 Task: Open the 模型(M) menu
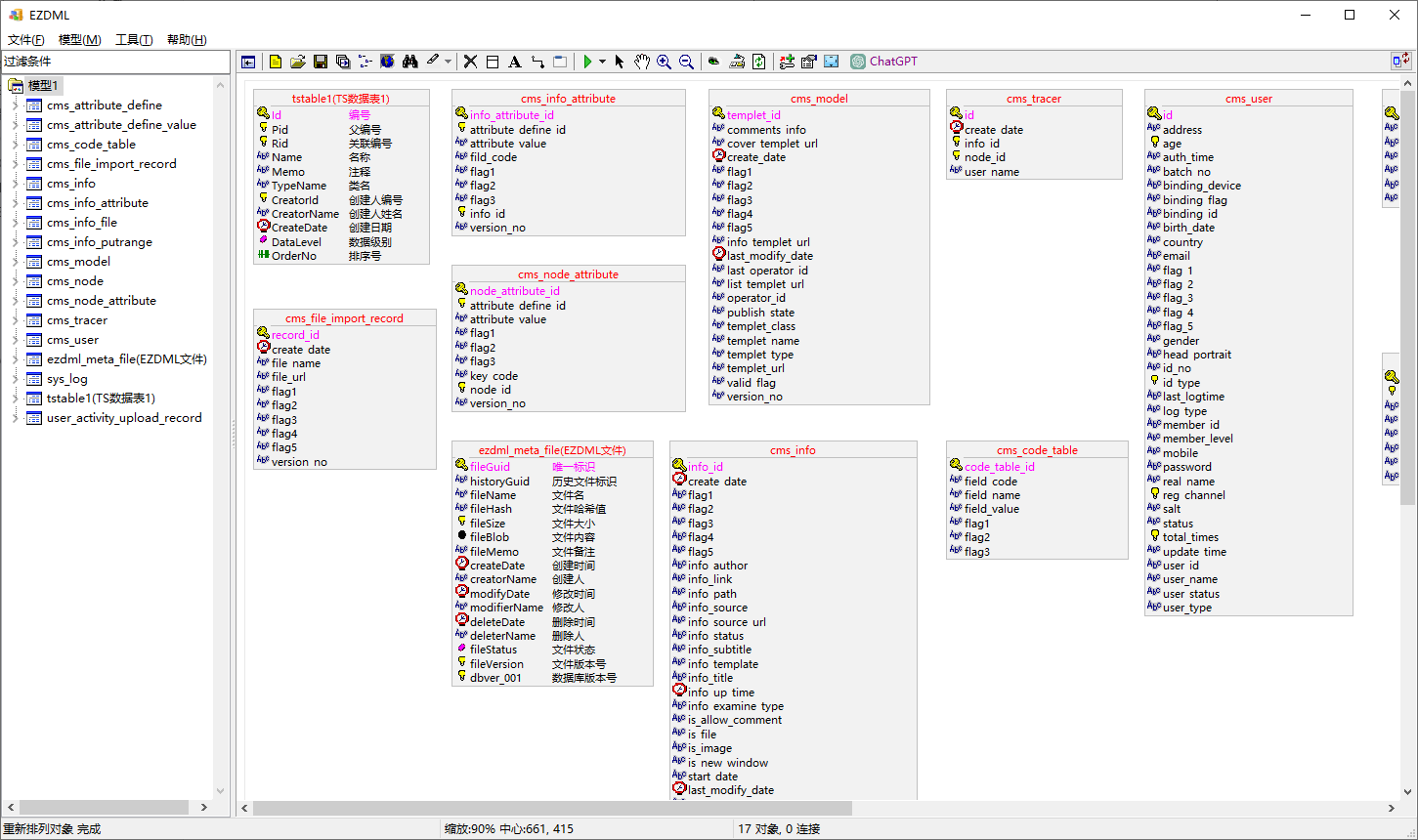[80, 40]
